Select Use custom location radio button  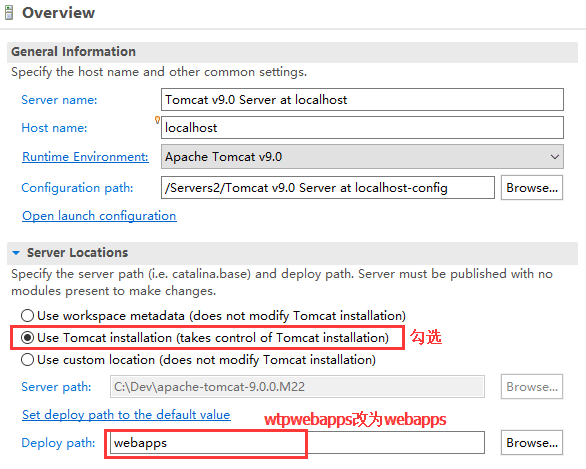(x=27, y=360)
